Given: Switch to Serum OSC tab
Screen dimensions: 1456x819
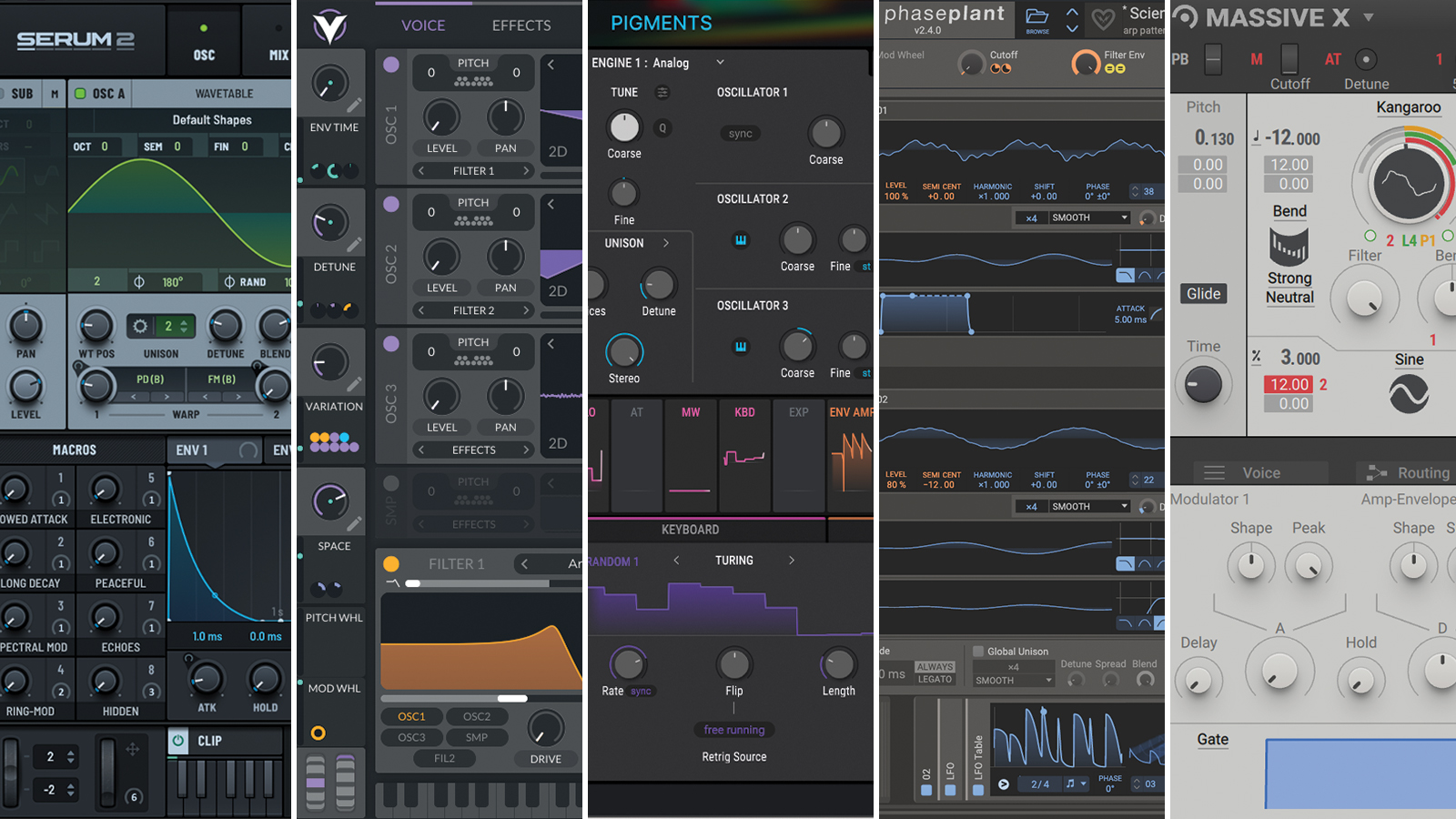Looking at the screenshot, I should [204, 41].
